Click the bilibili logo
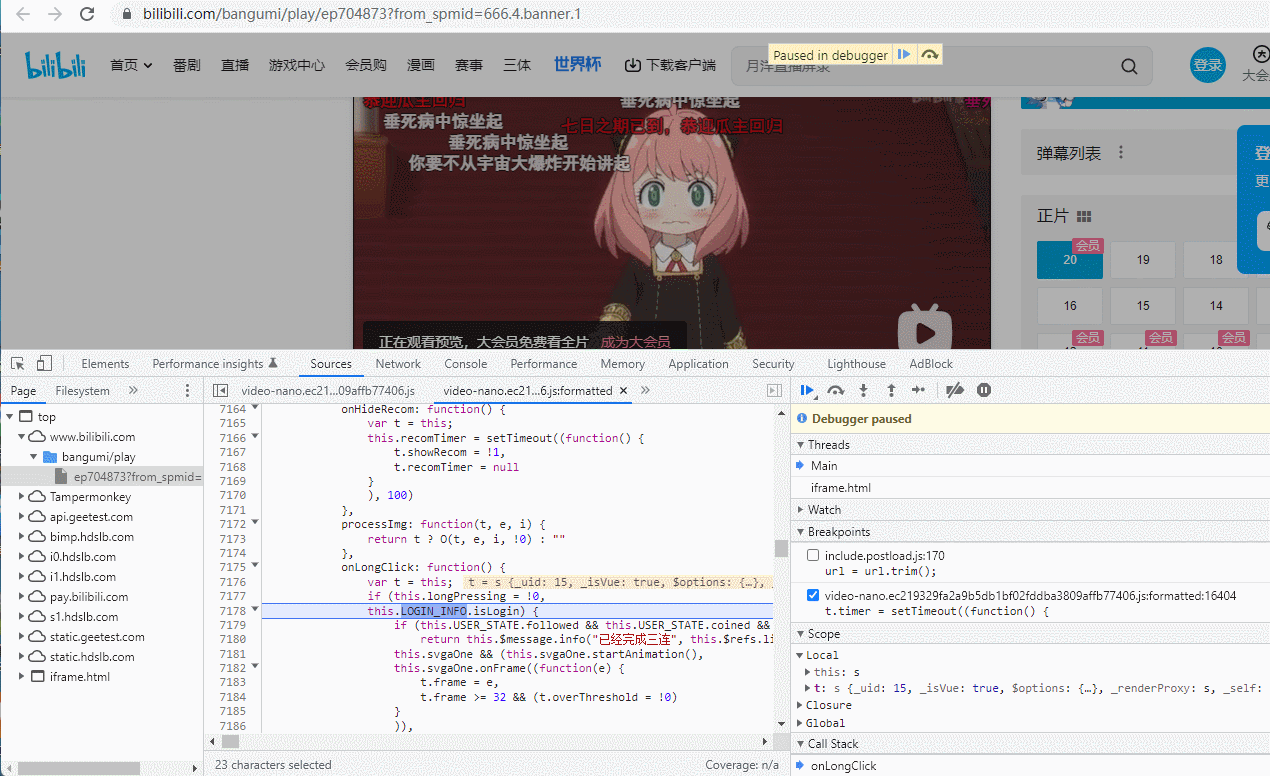The image size is (1270, 776). coord(56,65)
